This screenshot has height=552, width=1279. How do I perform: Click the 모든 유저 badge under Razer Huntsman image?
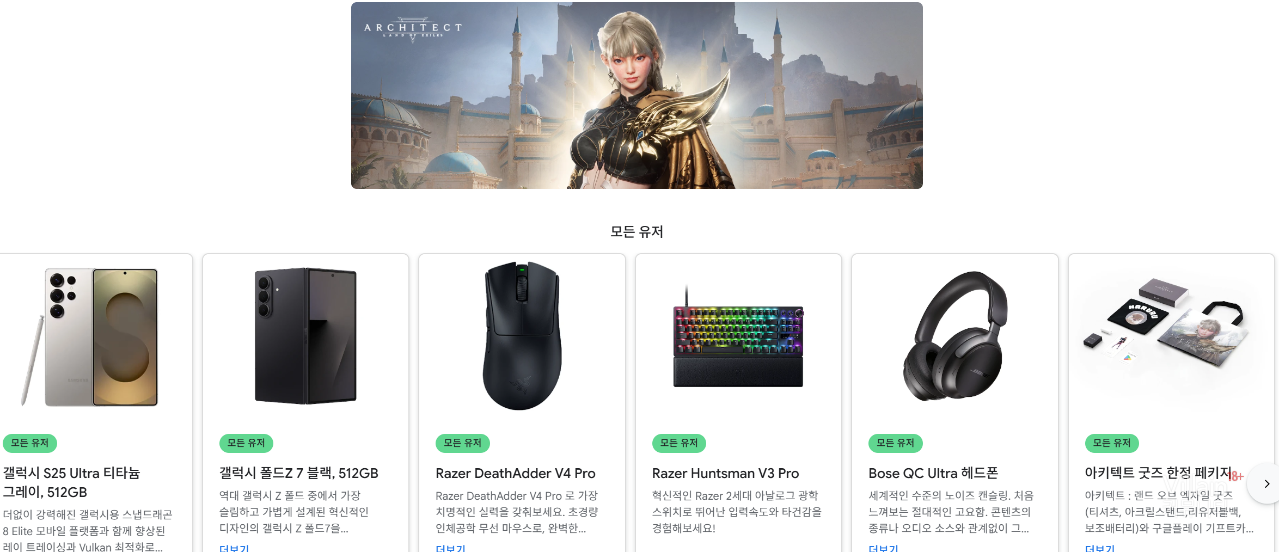pos(679,443)
